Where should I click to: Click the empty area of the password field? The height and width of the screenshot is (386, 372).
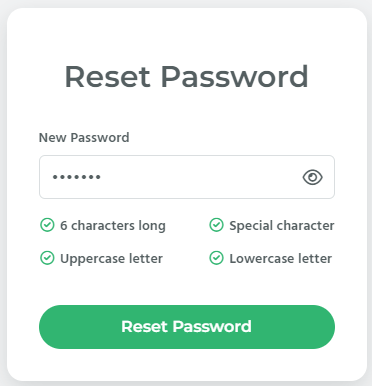(x=200, y=177)
